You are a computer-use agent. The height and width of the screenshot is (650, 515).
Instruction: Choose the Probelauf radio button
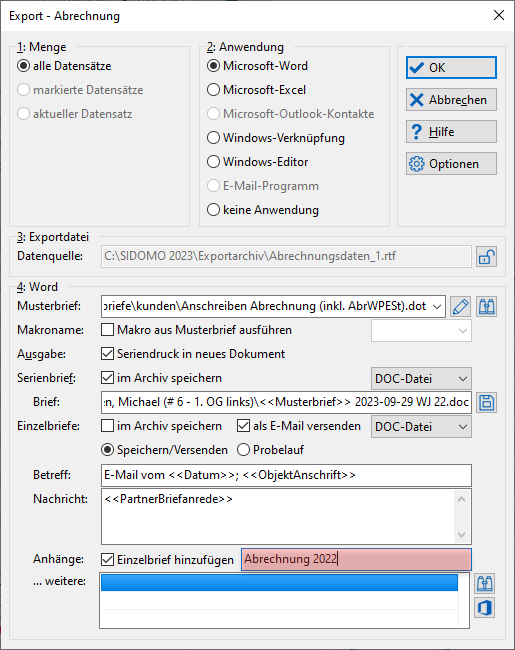[x=243, y=450]
